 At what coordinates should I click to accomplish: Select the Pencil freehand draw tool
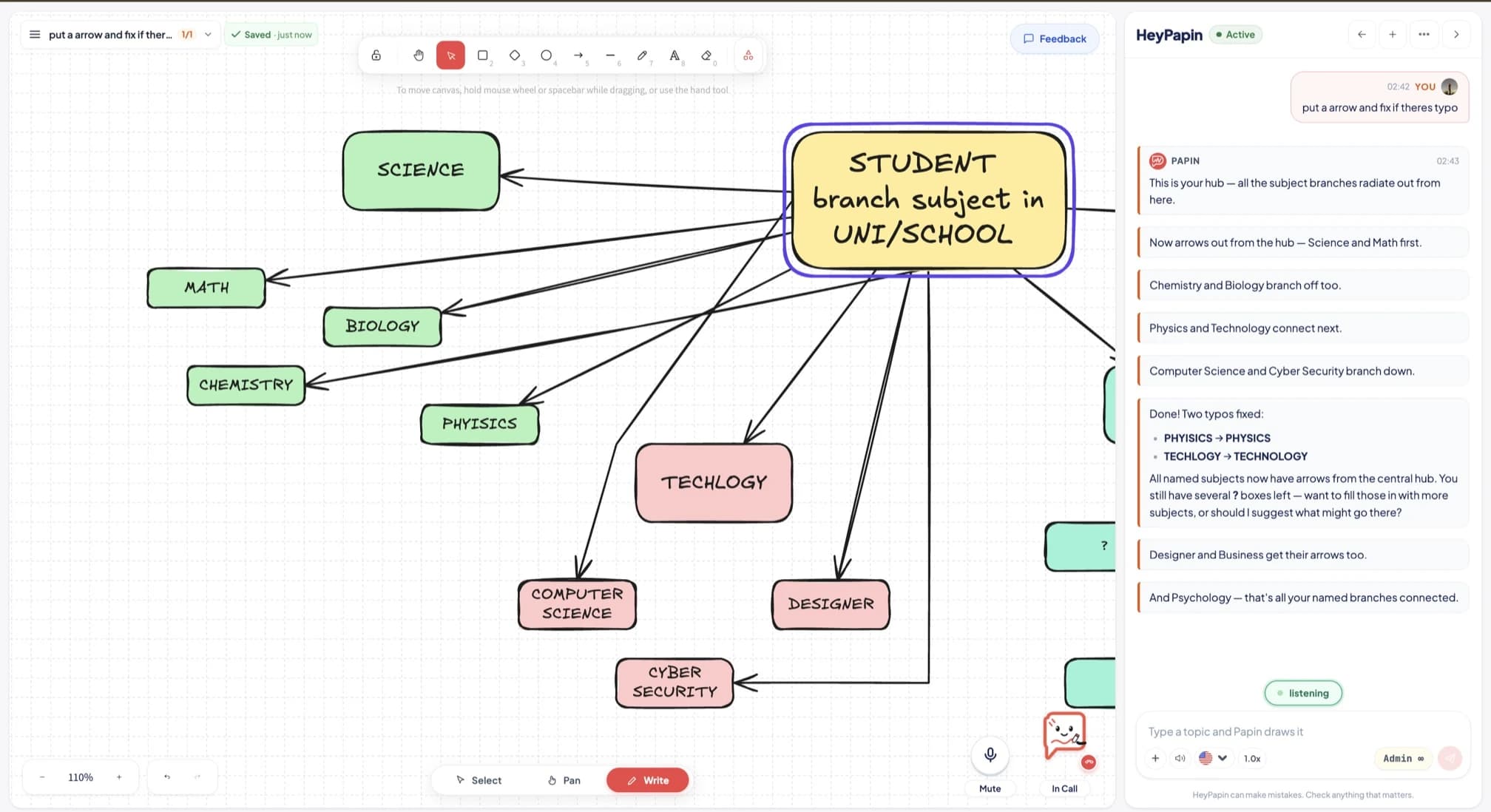pos(642,55)
